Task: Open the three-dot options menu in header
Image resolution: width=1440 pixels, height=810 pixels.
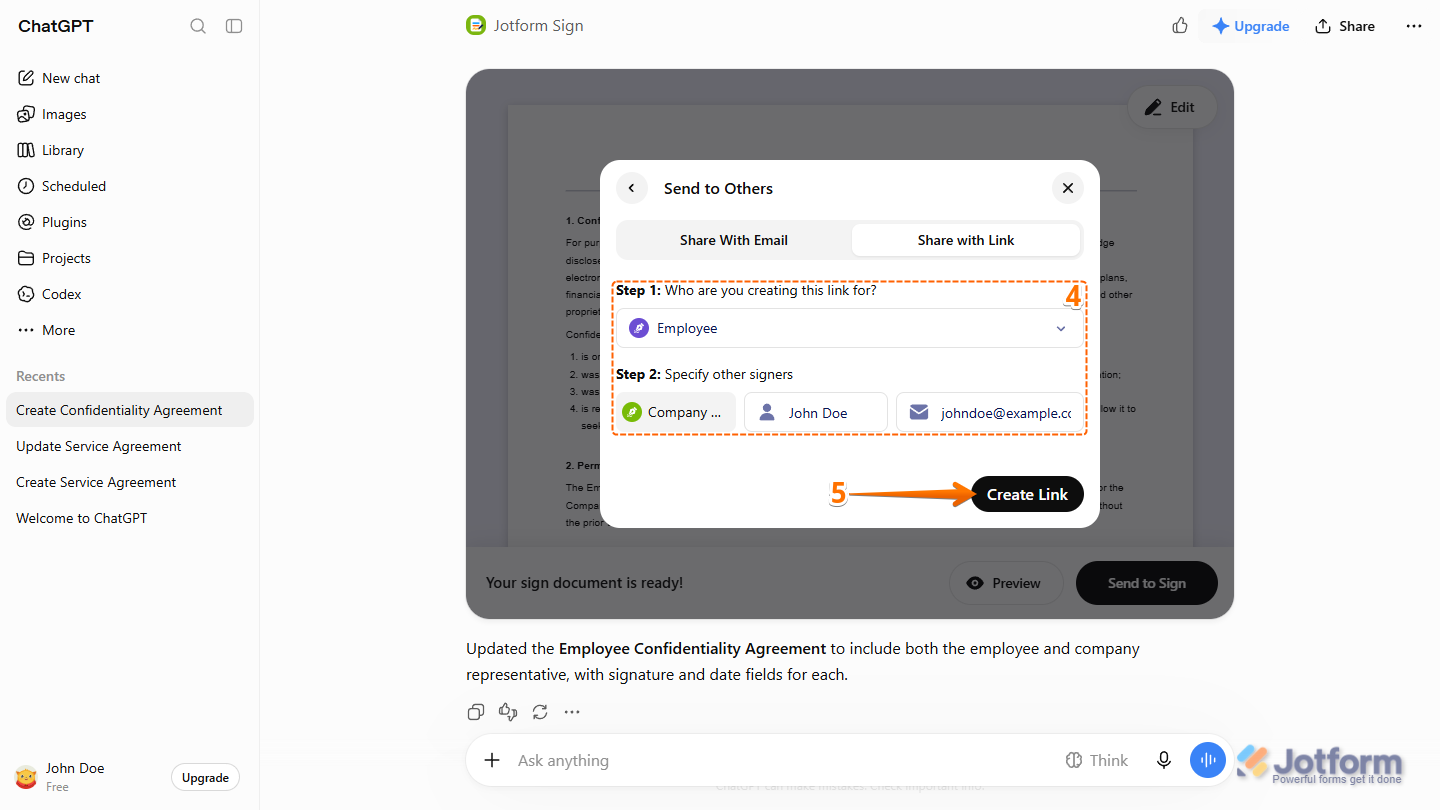Action: coord(1414,26)
